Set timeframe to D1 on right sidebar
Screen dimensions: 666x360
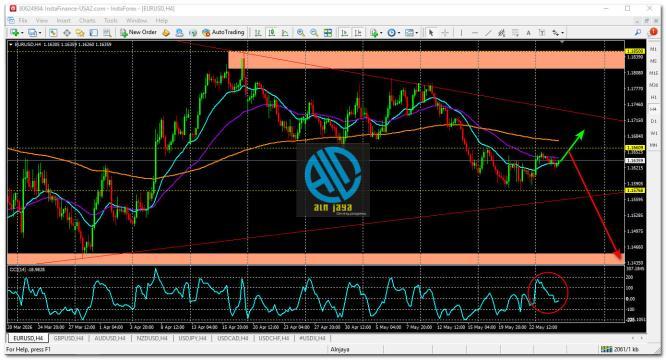(654, 121)
